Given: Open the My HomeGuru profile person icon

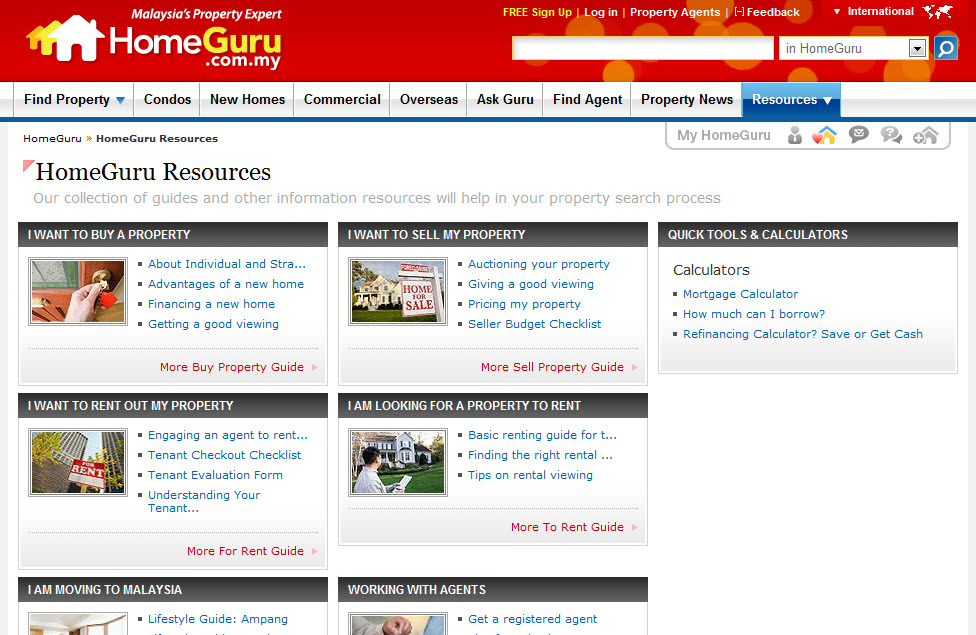Looking at the screenshot, I should pyautogui.click(x=795, y=136).
